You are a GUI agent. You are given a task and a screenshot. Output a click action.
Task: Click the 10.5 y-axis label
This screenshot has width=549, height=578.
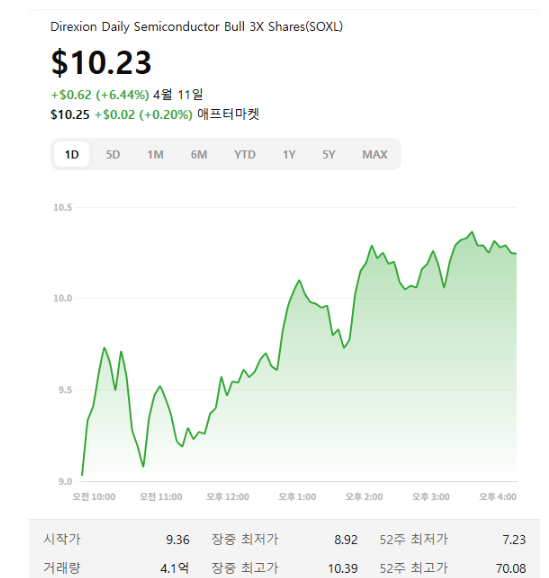(63, 208)
